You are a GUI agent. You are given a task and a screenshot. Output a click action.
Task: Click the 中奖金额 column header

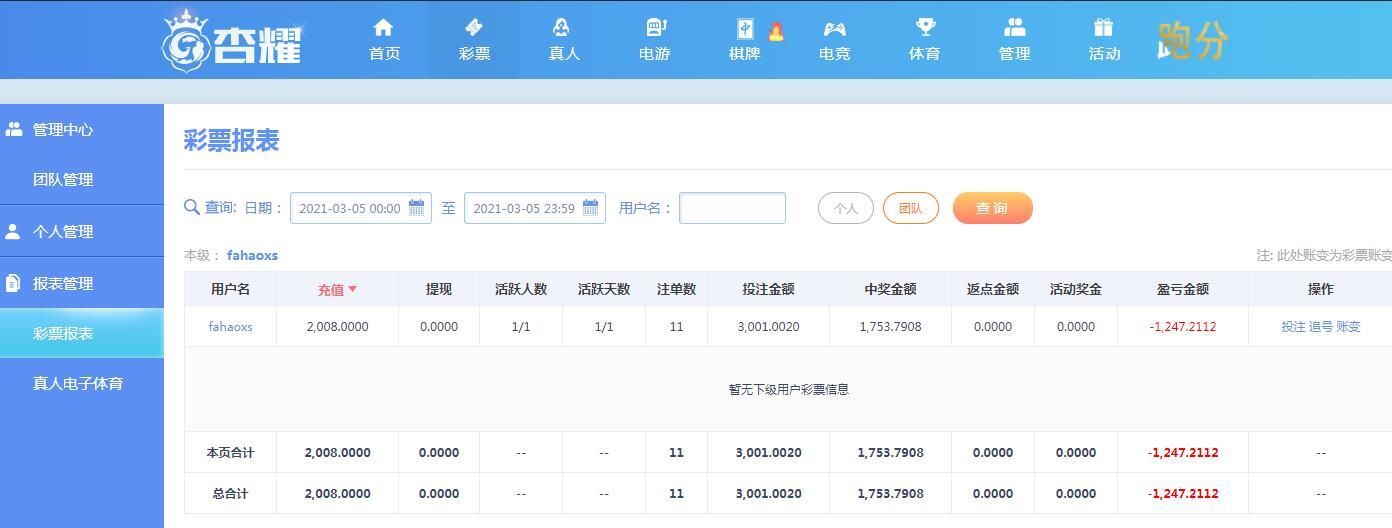point(890,289)
